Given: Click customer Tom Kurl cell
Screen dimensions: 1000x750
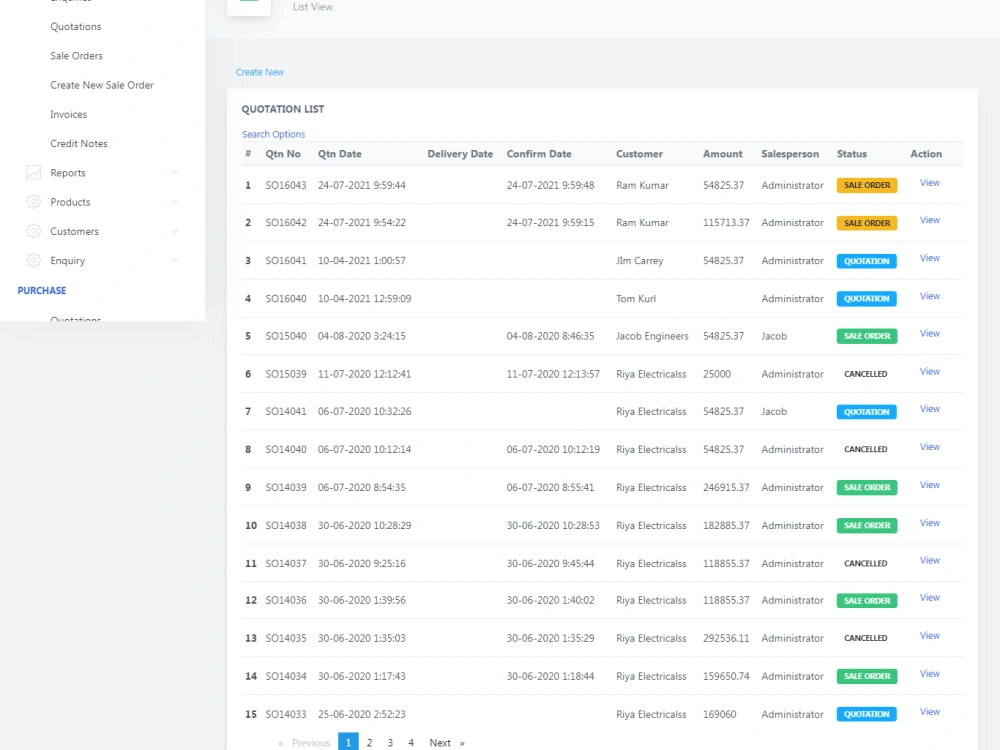Looking at the screenshot, I should 636,299.
